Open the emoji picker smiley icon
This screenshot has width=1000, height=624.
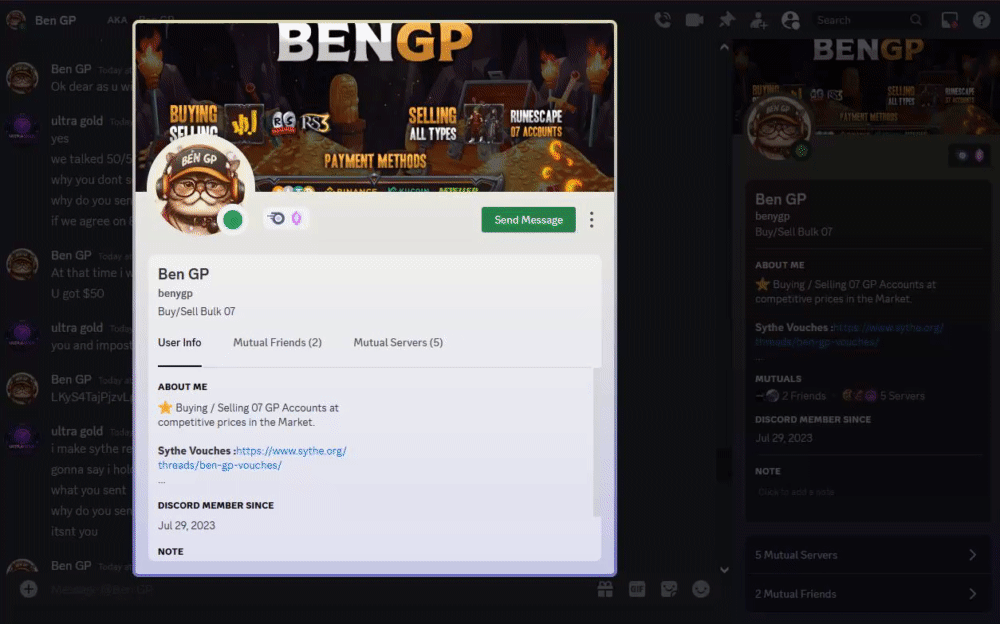(701, 589)
